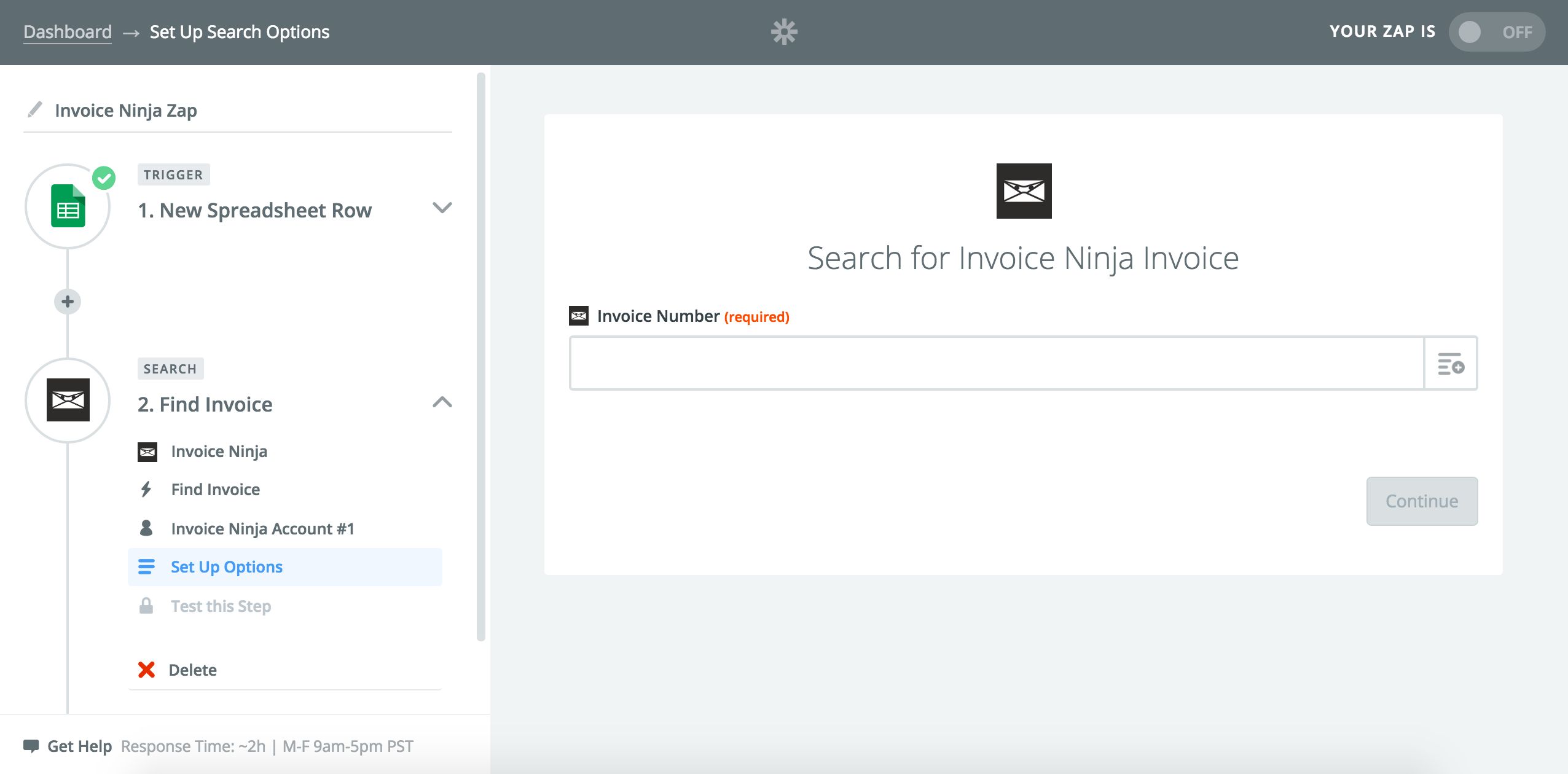1568x774 pixels.
Task: Click the Get Help link
Action: [x=80, y=746]
